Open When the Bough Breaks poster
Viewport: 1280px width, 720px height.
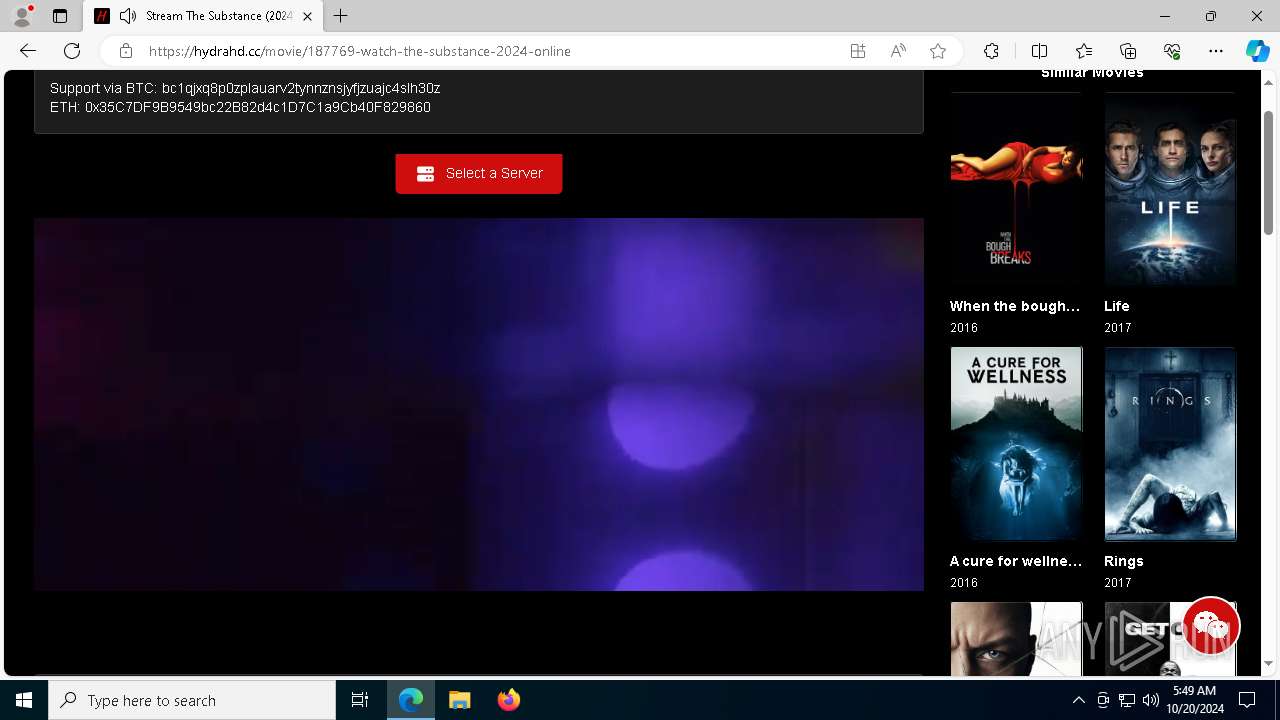[1016, 190]
